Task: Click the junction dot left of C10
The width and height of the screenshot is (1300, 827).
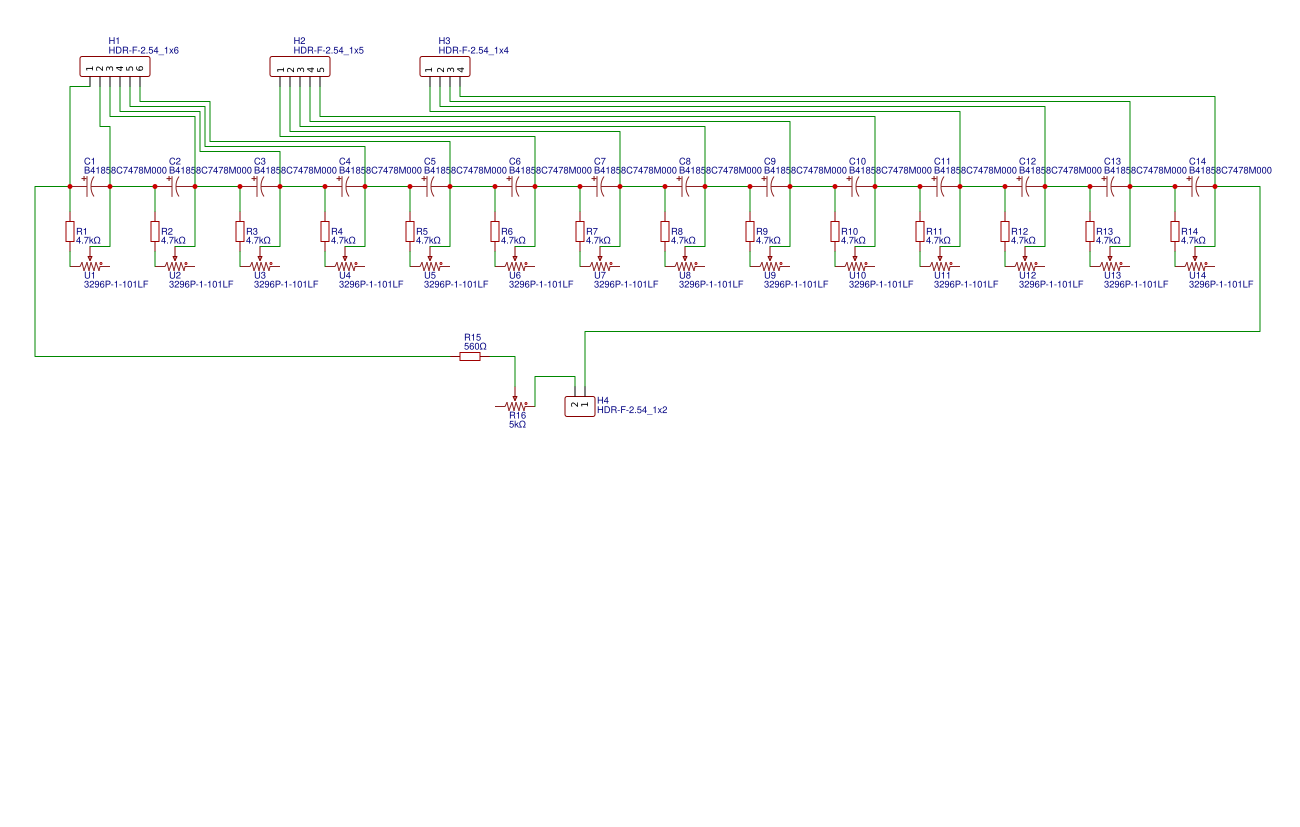Action: (835, 186)
